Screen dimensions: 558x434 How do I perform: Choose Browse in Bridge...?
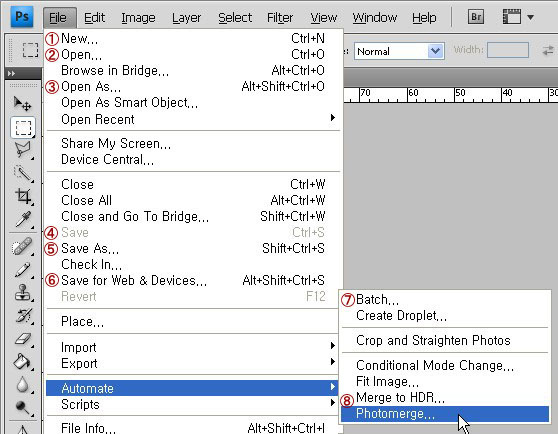193,70
